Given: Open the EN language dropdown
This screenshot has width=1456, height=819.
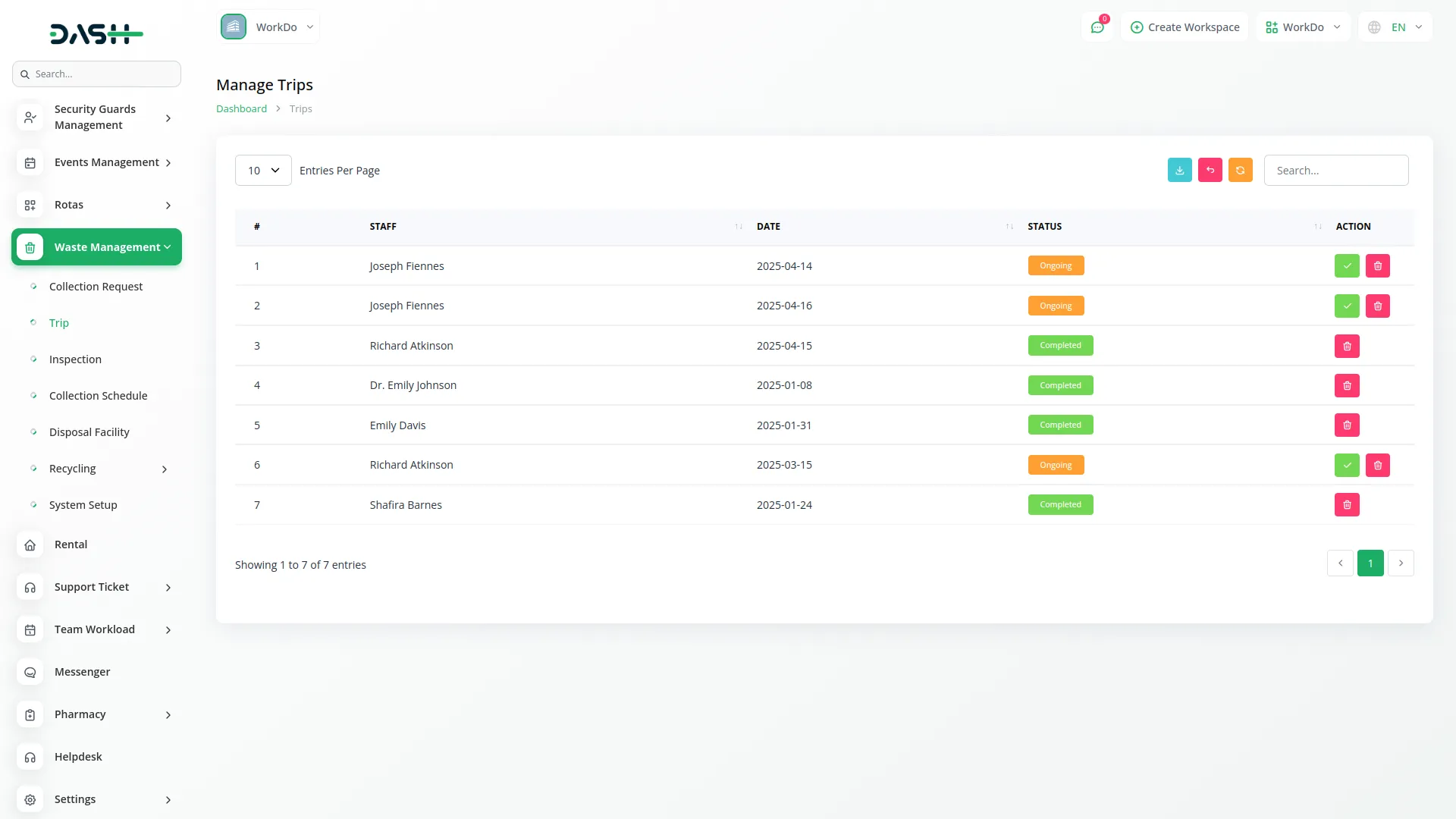Looking at the screenshot, I should click(1395, 27).
